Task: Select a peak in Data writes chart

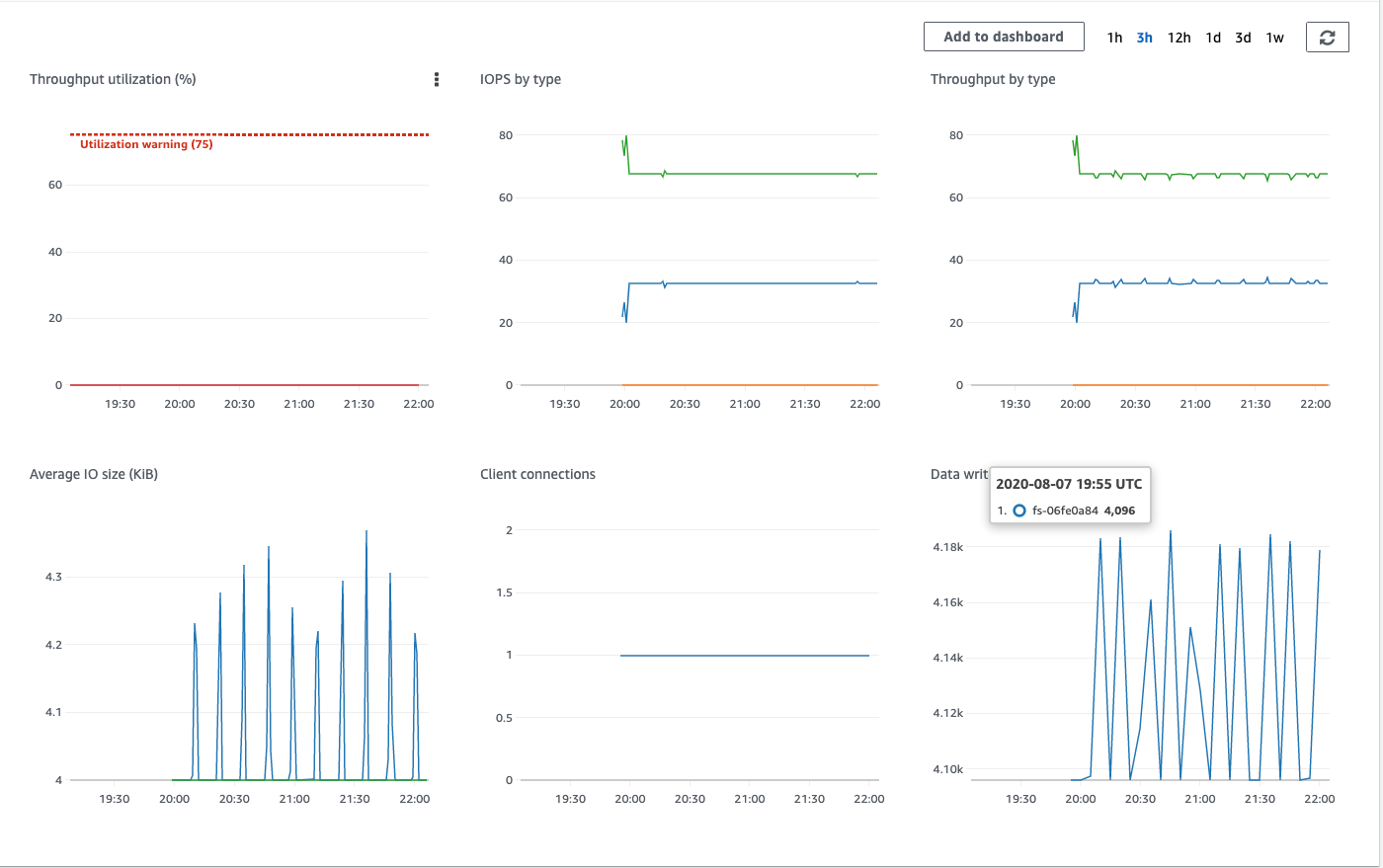Action: point(1172,531)
